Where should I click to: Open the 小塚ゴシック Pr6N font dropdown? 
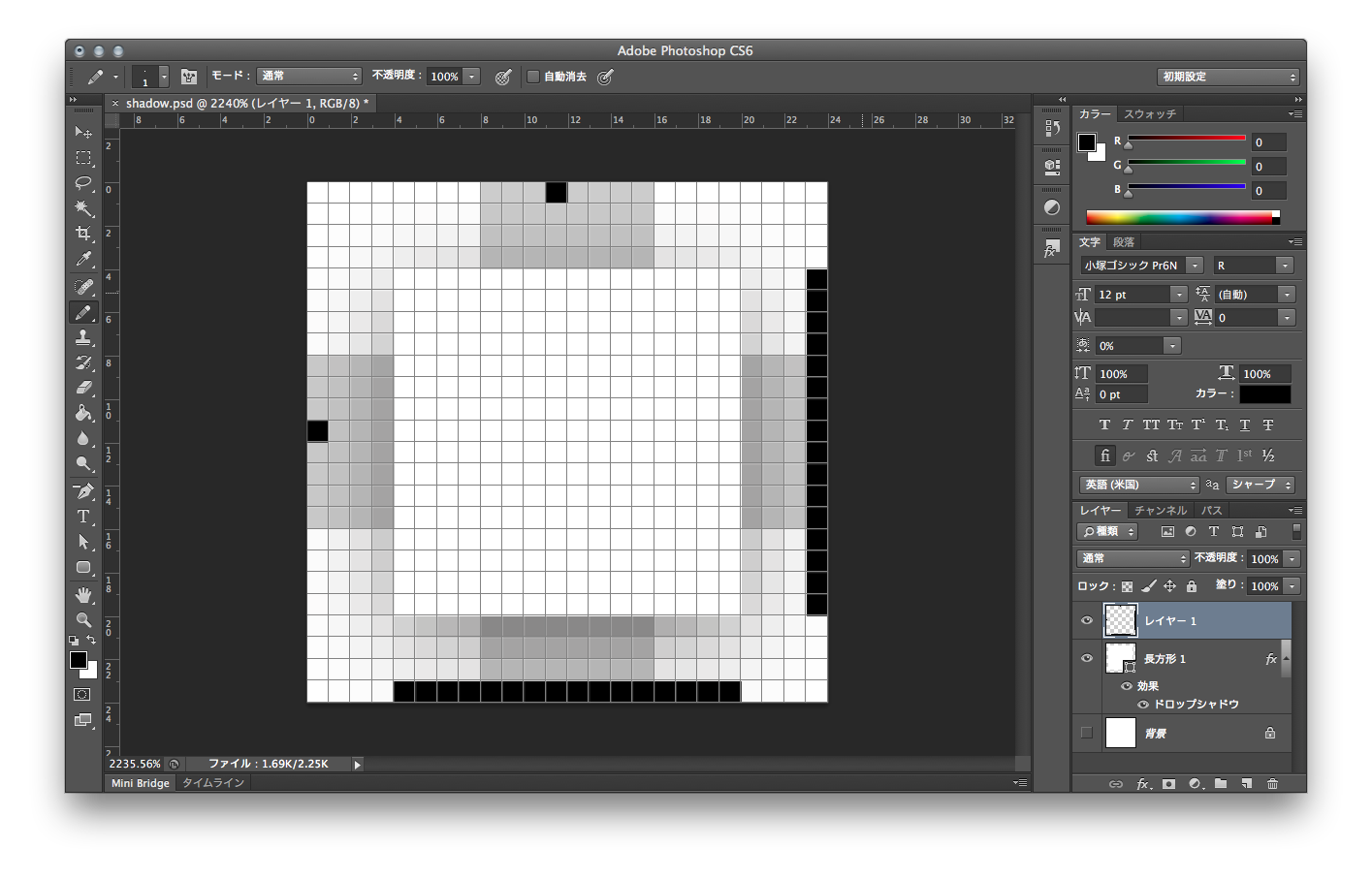coord(1195,266)
